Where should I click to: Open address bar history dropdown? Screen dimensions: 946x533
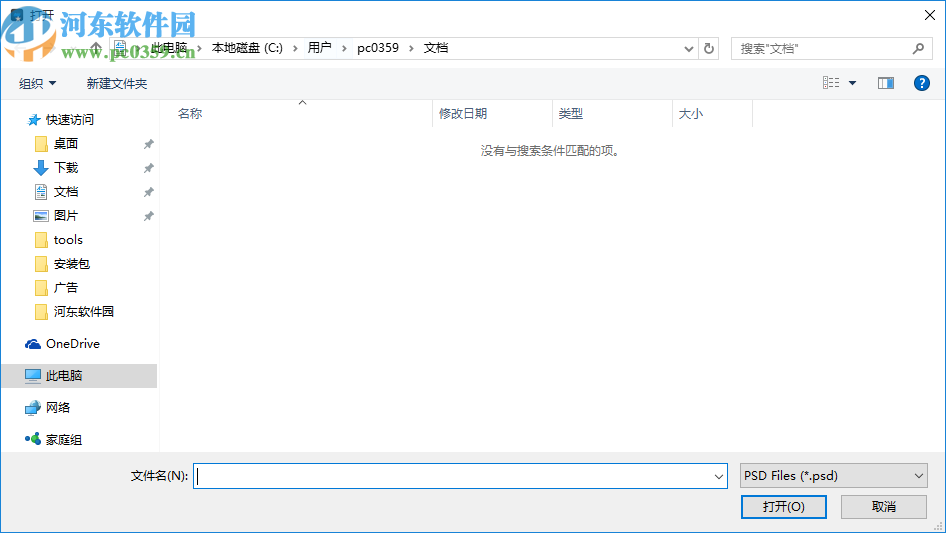click(x=688, y=49)
